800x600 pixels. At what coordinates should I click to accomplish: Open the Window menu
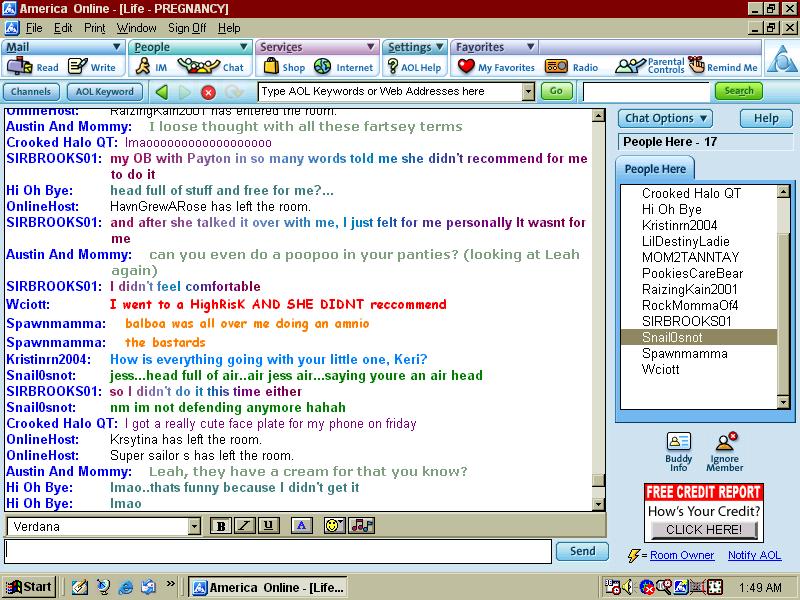tap(137, 28)
